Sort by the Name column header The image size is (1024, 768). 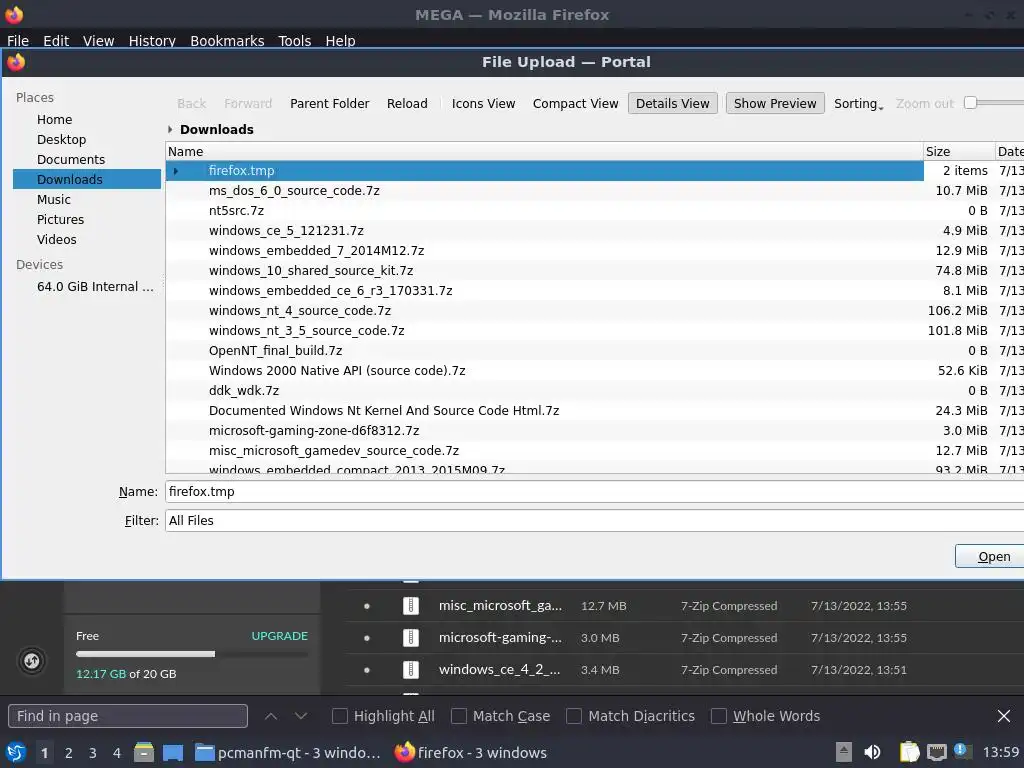pos(545,152)
